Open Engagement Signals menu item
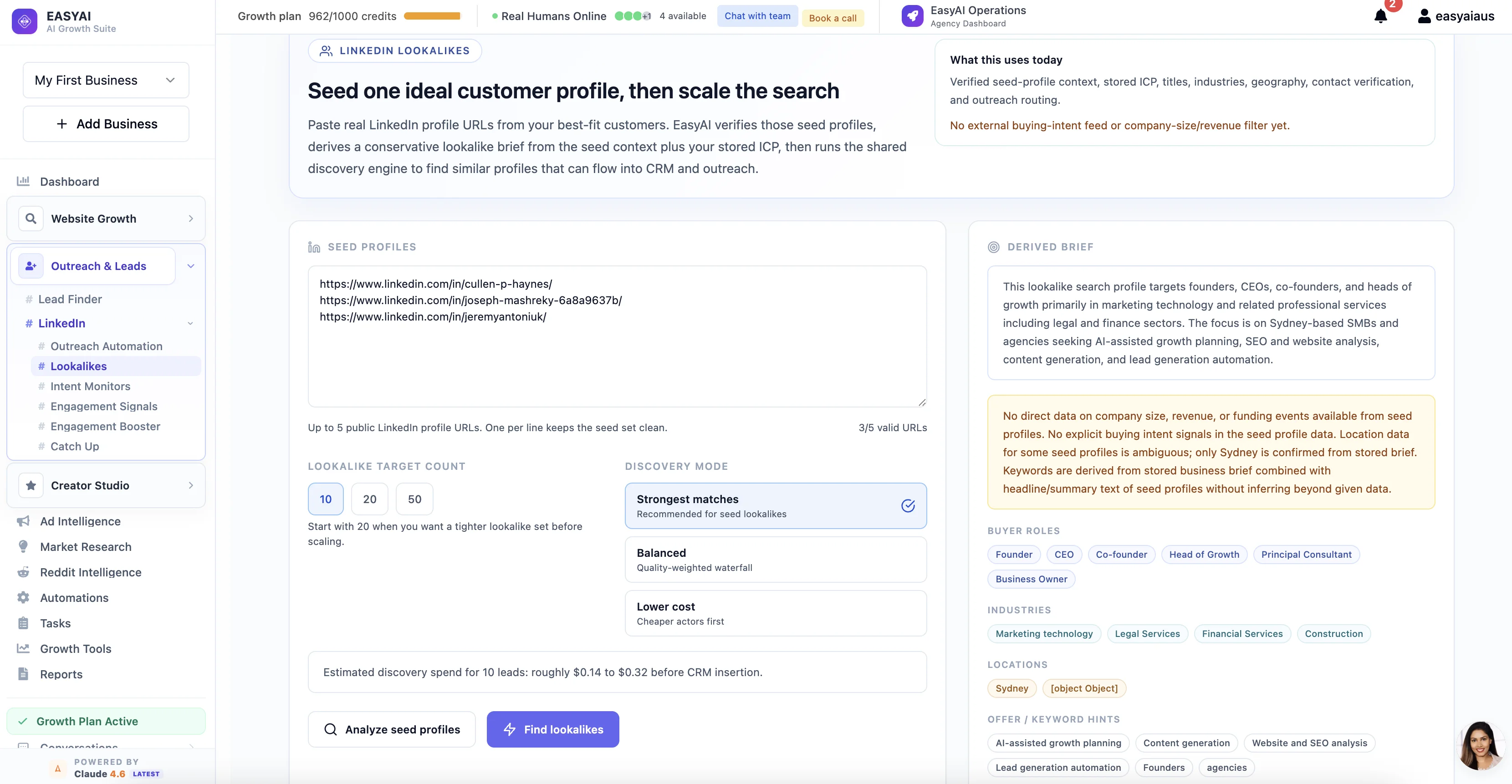 pos(104,406)
